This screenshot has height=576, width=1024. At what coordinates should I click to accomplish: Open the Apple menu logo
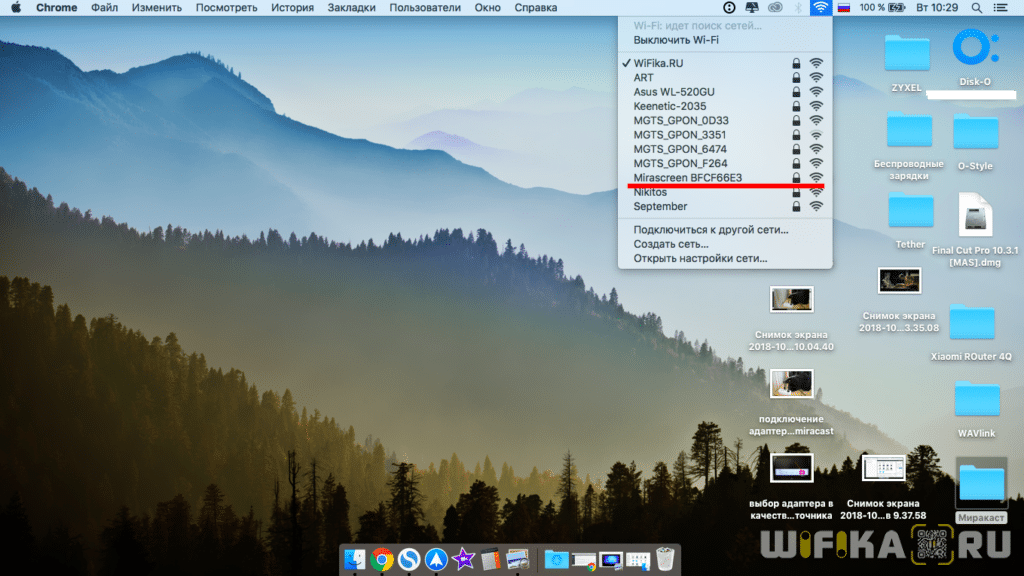[15, 8]
